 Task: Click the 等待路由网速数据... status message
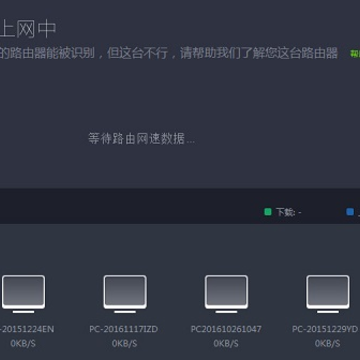pyautogui.click(x=141, y=138)
